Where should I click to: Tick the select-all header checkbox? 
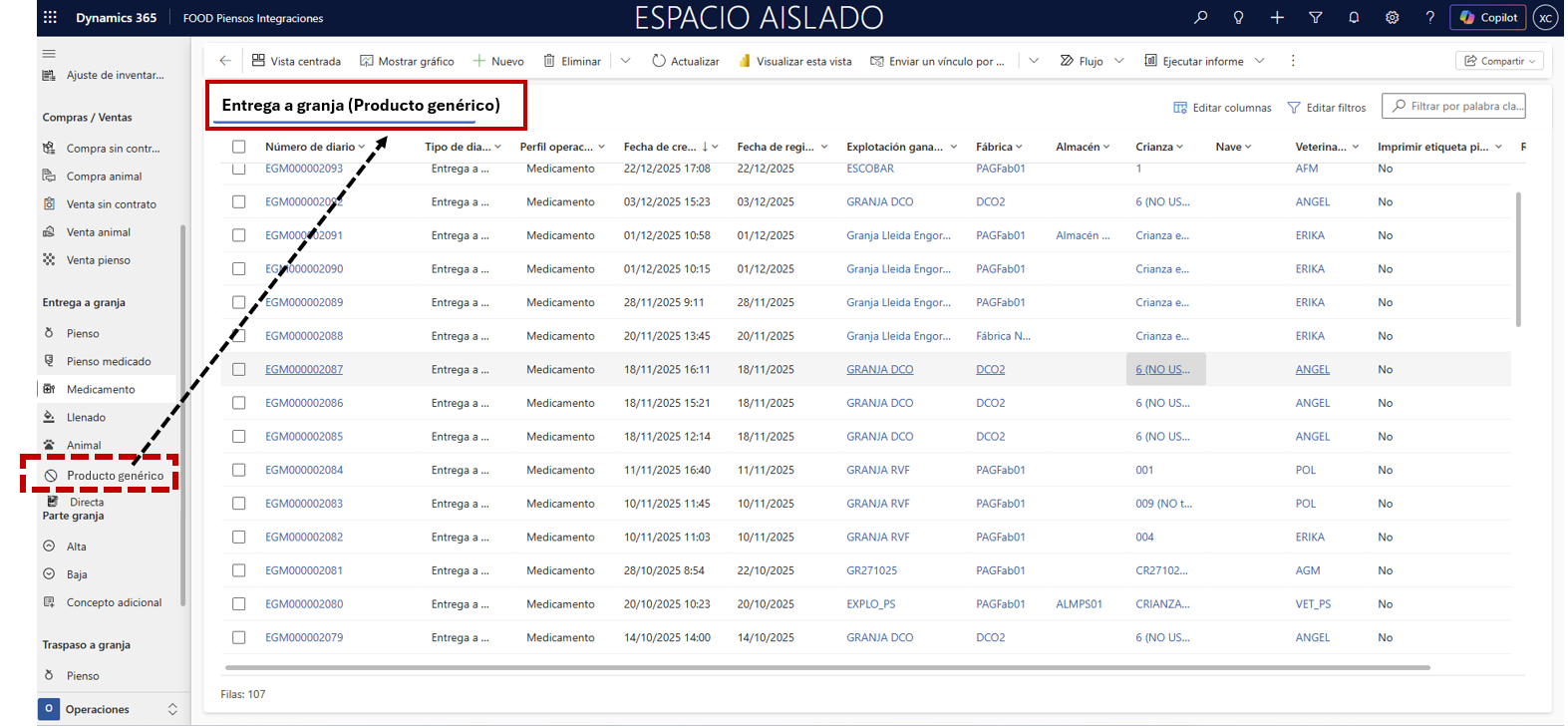click(x=239, y=147)
